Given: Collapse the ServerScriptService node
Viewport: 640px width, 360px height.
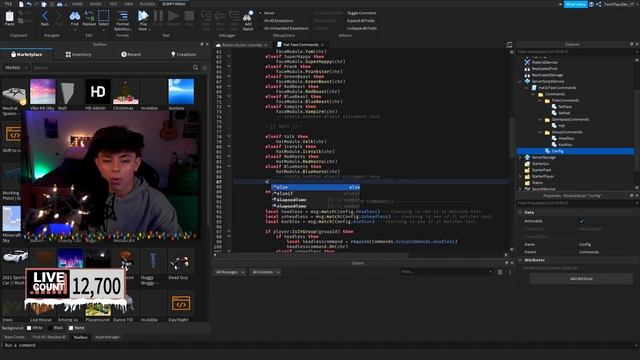Looking at the screenshot, I should [520, 82].
